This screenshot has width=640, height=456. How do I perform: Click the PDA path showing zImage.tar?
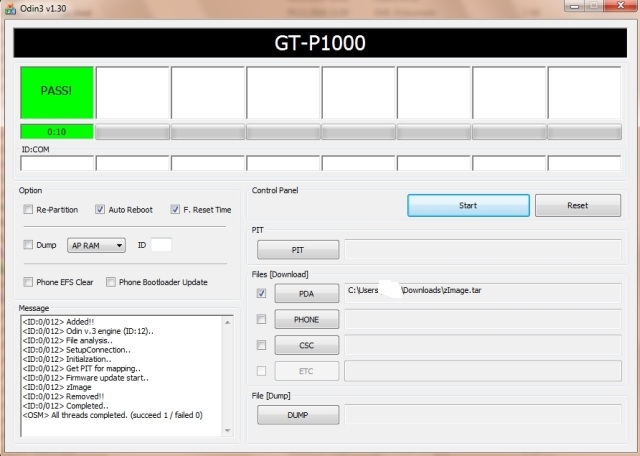pyautogui.click(x=483, y=293)
